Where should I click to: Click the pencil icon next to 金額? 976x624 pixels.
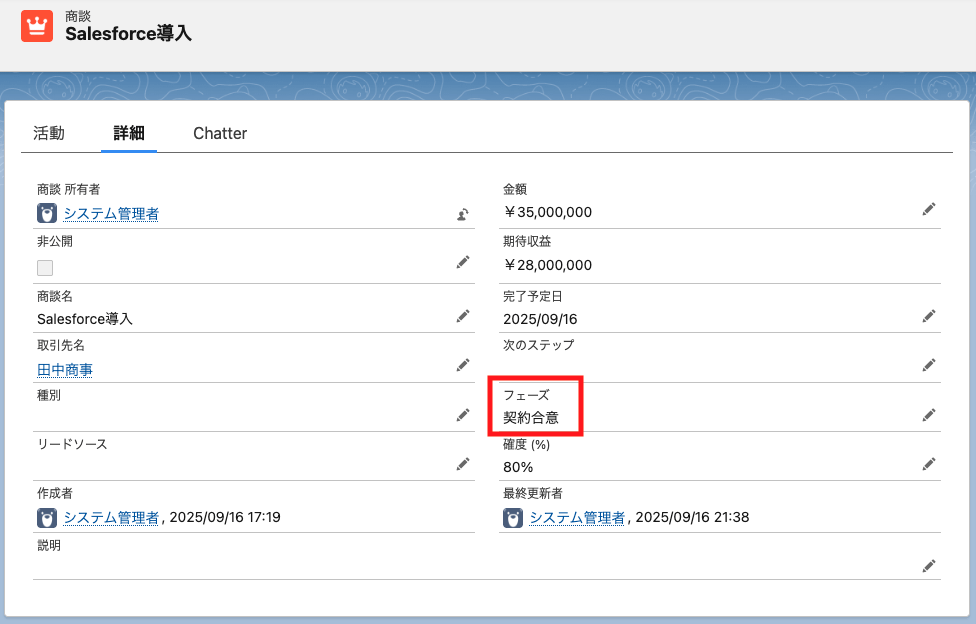pyautogui.click(x=928, y=208)
